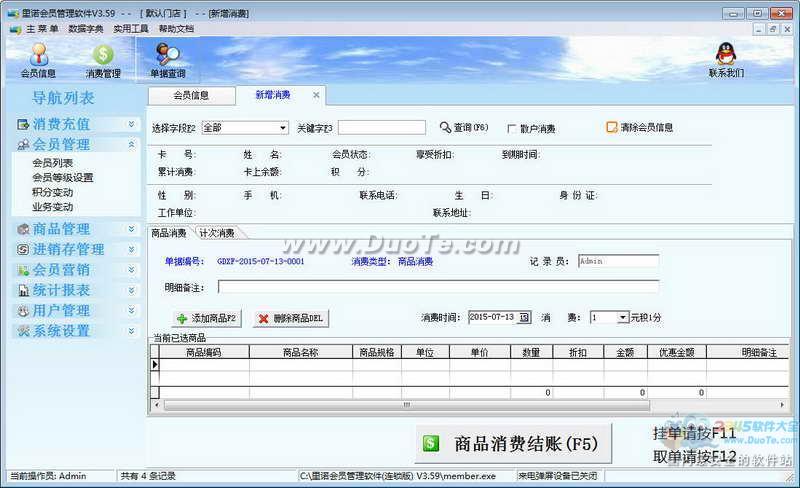Click status bar text 当前操作员: Admin
Screen dimensions: 800x488
point(48,476)
